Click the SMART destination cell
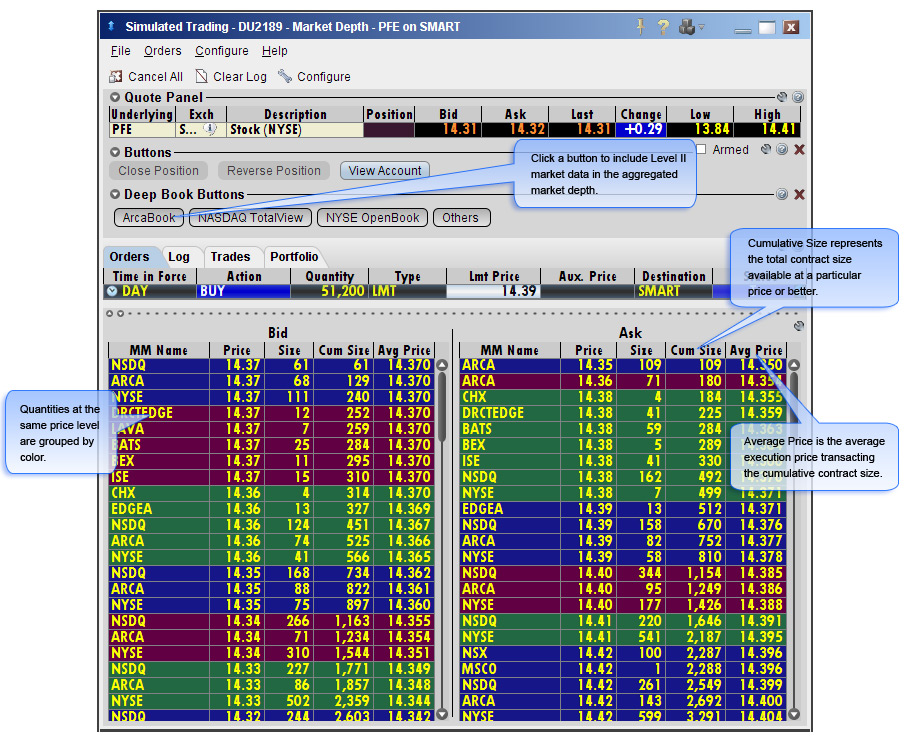The height and width of the screenshot is (742, 910). (x=673, y=291)
